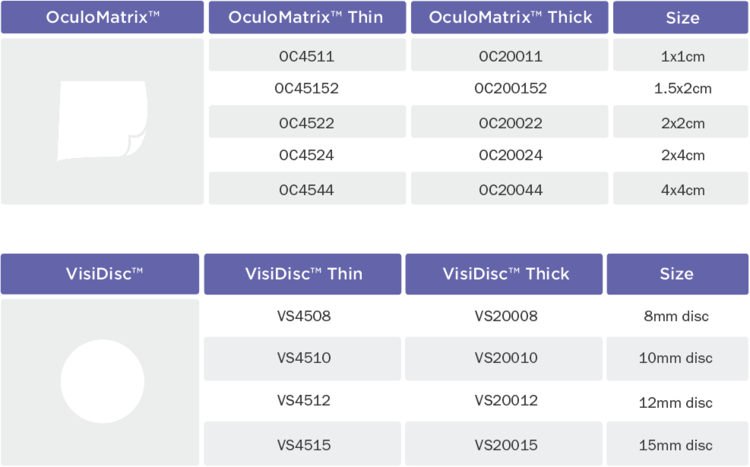
Task: Click the VisiDisc Thick column header
Action: pyautogui.click(x=506, y=274)
